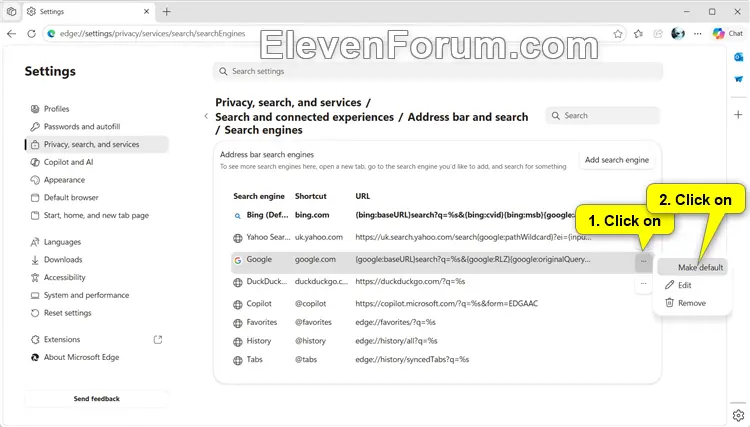
Task: Add this page to favorites star
Action: (x=618, y=33)
